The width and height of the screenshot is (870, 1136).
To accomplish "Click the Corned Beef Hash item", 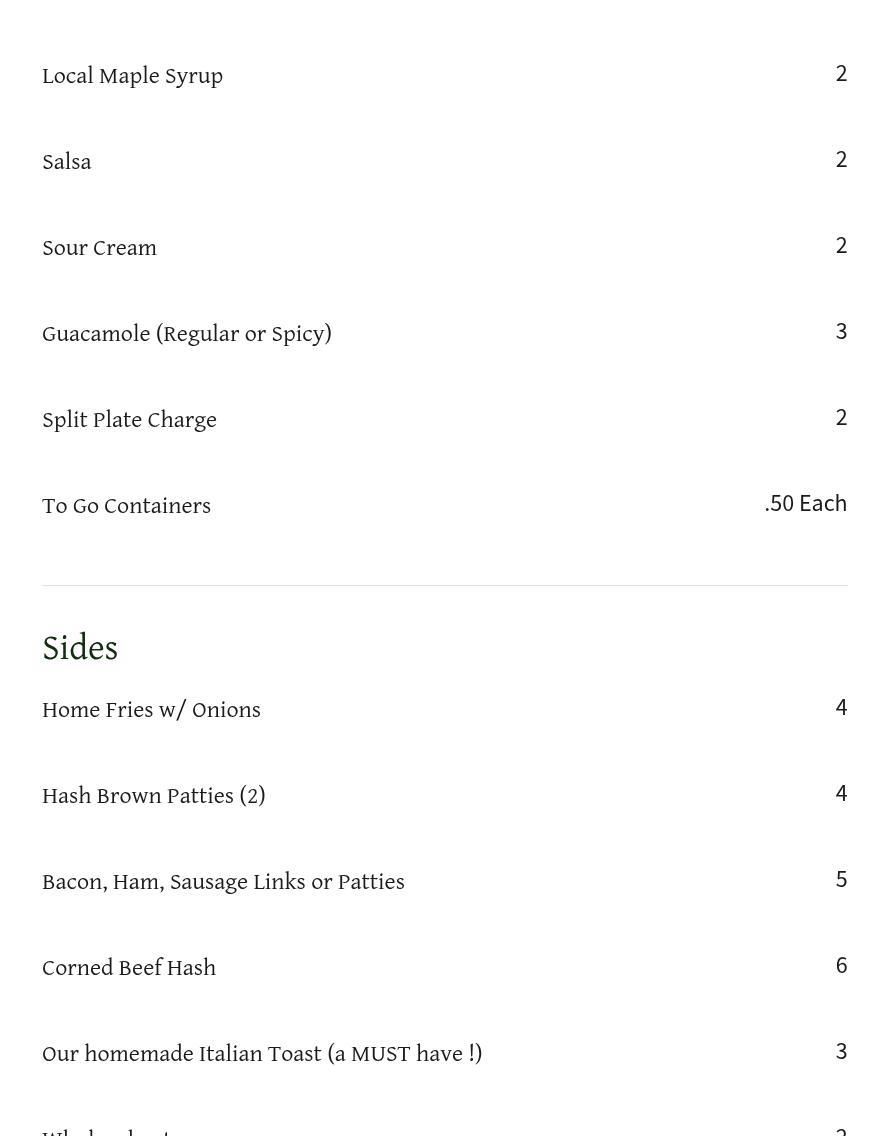I will (x=129, y=968).
